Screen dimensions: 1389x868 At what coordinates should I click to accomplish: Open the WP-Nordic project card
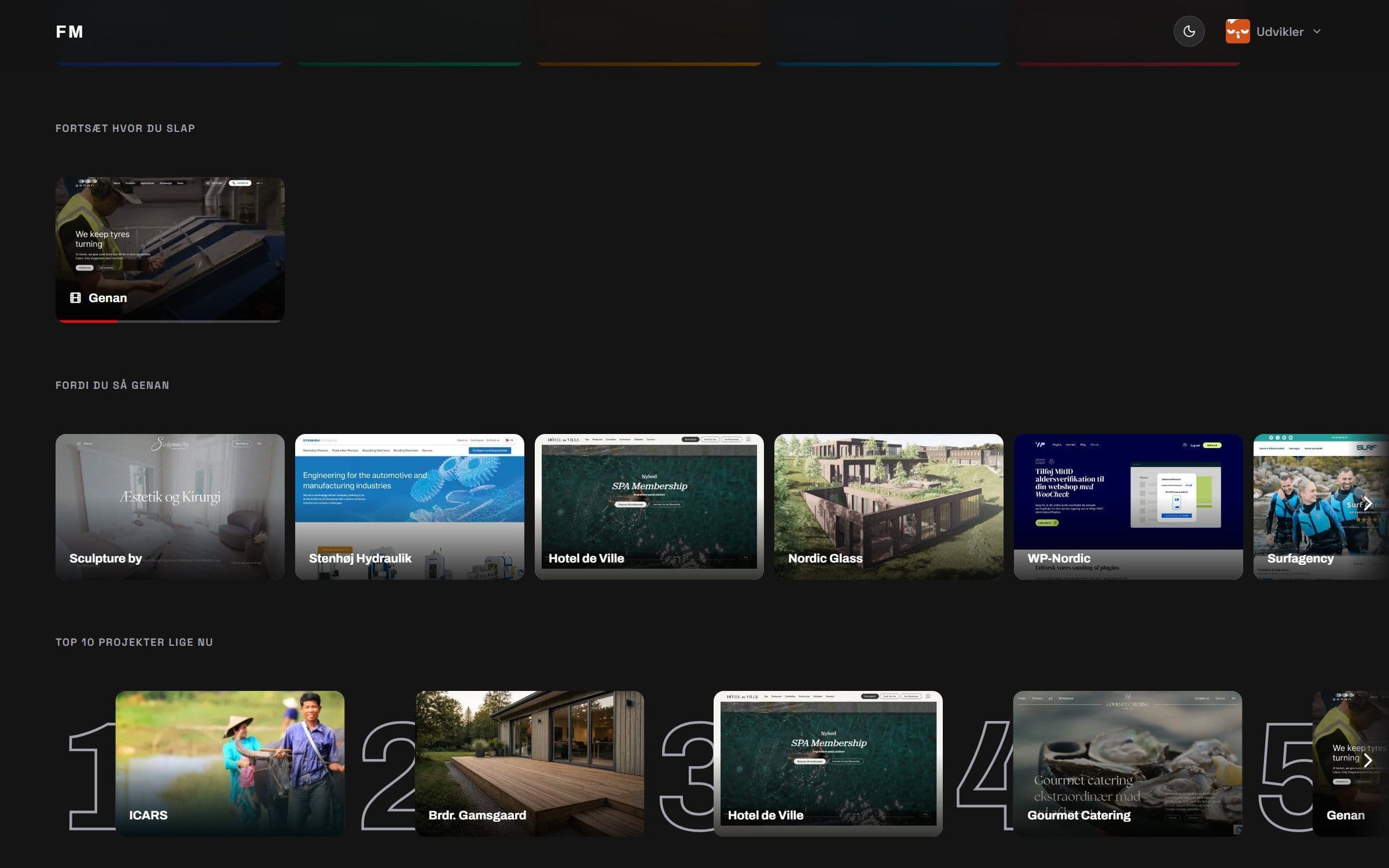tap(1129, 506)
